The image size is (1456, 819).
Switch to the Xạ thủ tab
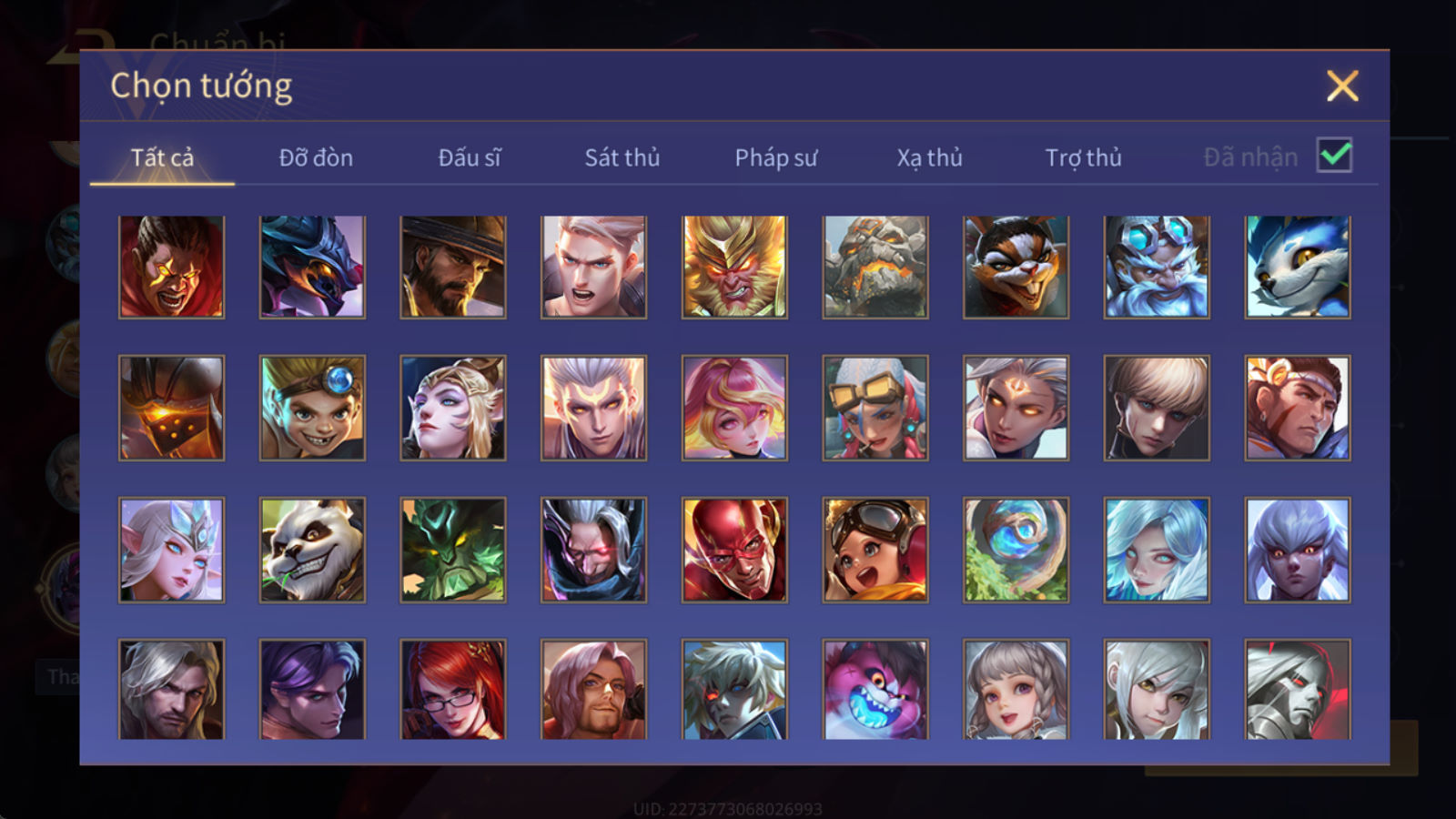pos(929,157)
